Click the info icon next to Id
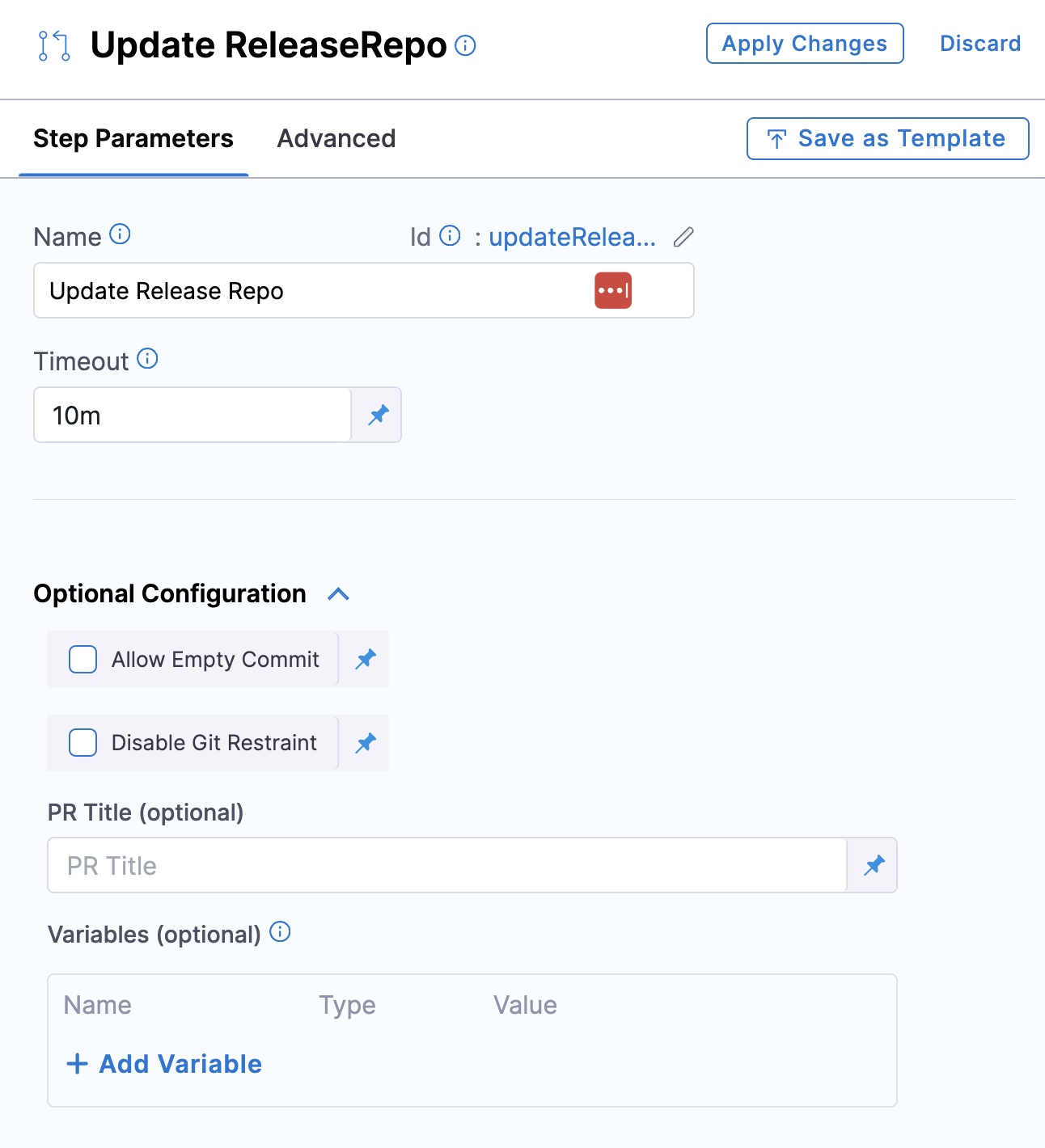The height and width of the screenshot is (1148, 1045). (x=450, y=236)
